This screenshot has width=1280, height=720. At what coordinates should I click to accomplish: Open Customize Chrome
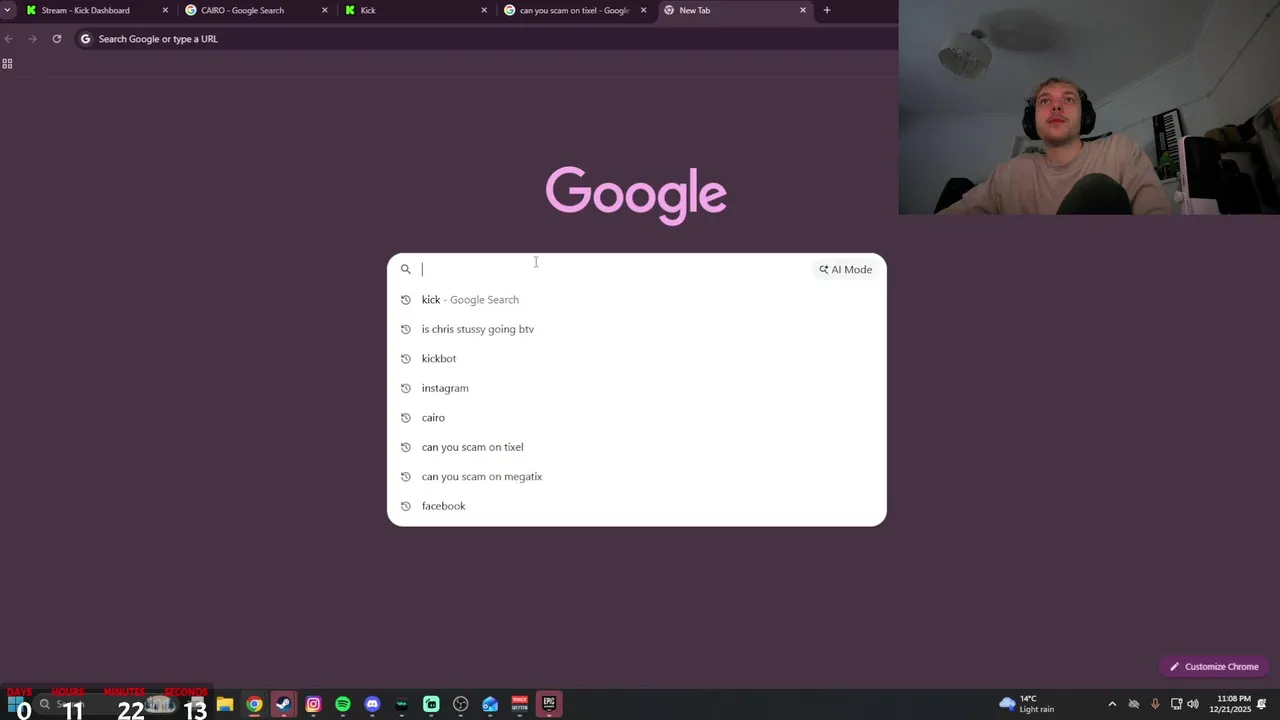click(x=1214, y=667)
